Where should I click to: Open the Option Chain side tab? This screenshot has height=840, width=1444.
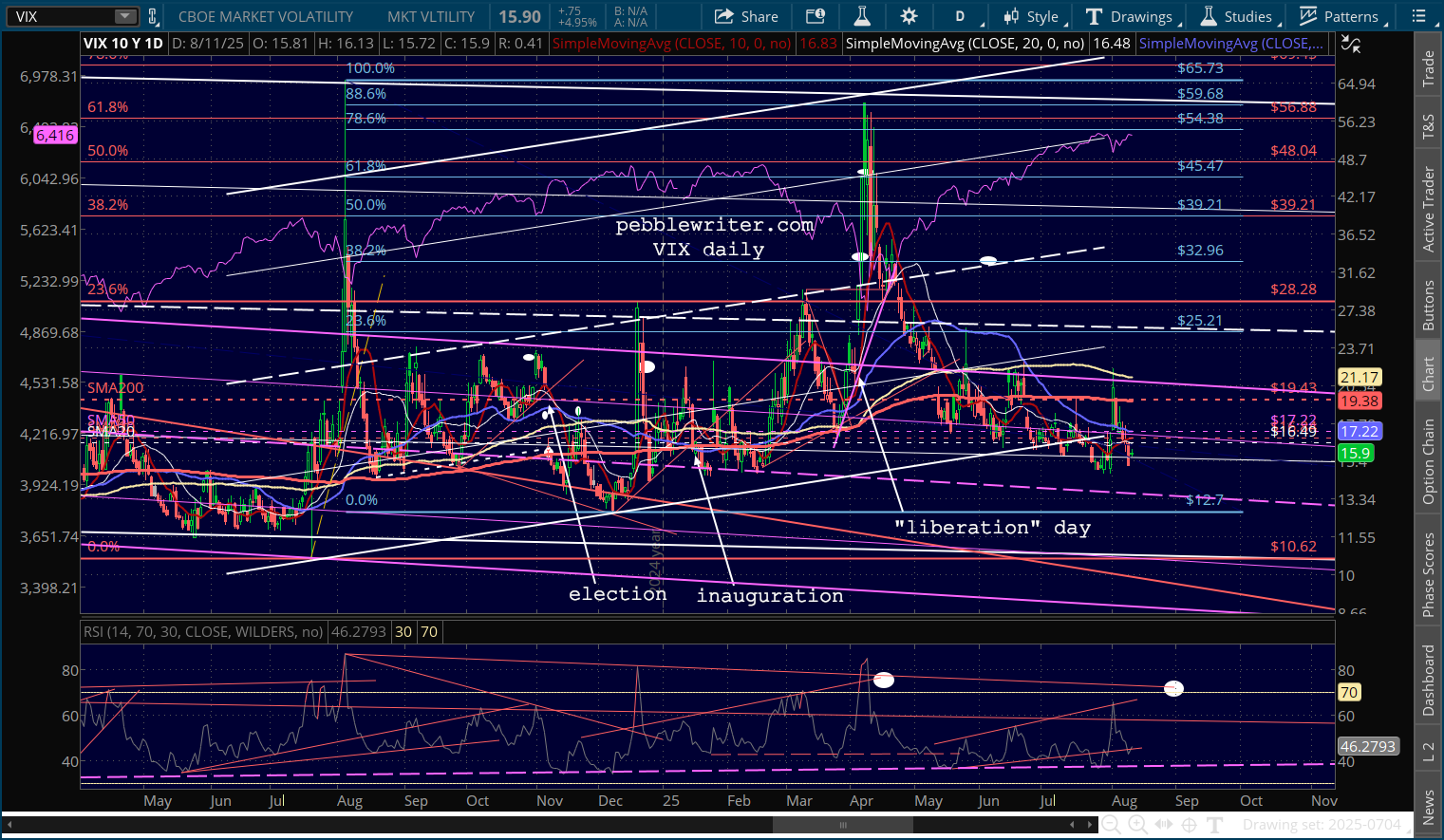point(1428,461)
